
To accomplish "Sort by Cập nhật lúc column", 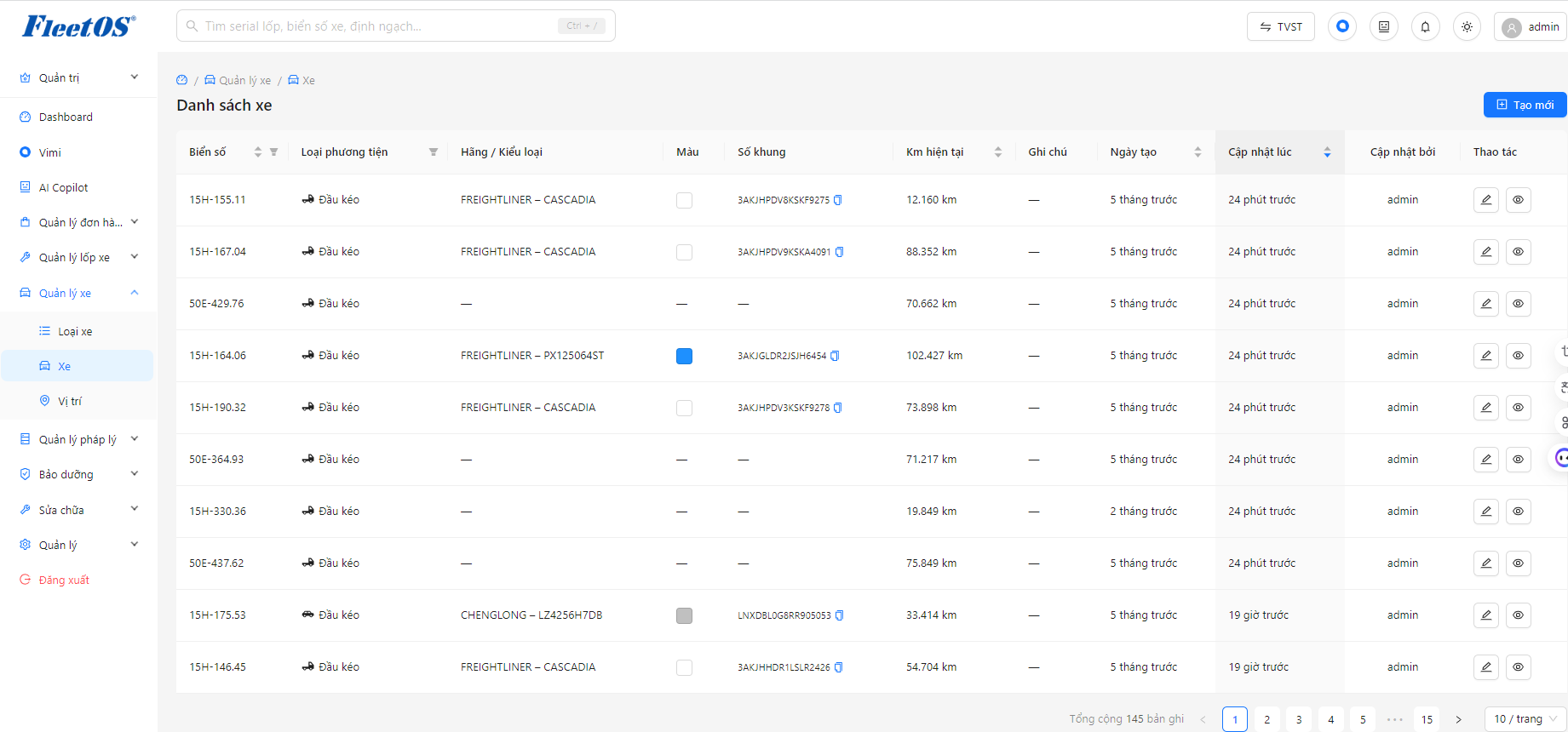I will click(x=1327, y=152).
